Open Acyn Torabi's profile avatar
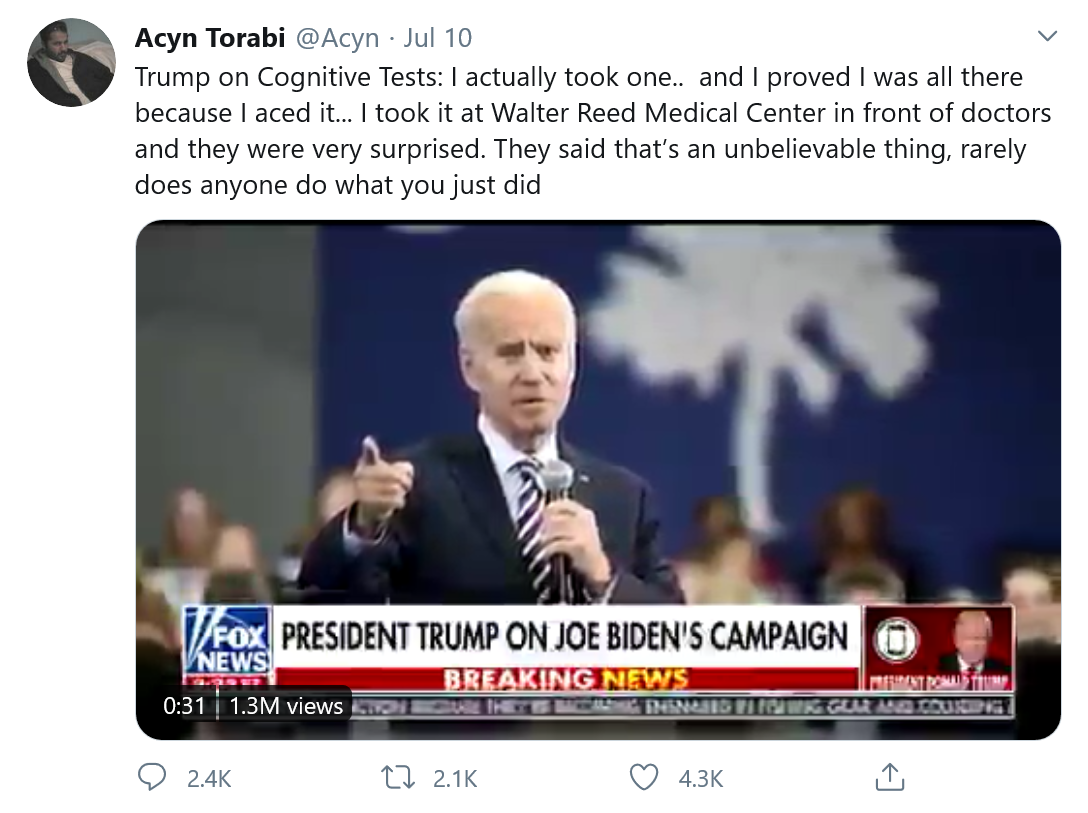Viewport: 1088px width, 813px height. (71, 63)
